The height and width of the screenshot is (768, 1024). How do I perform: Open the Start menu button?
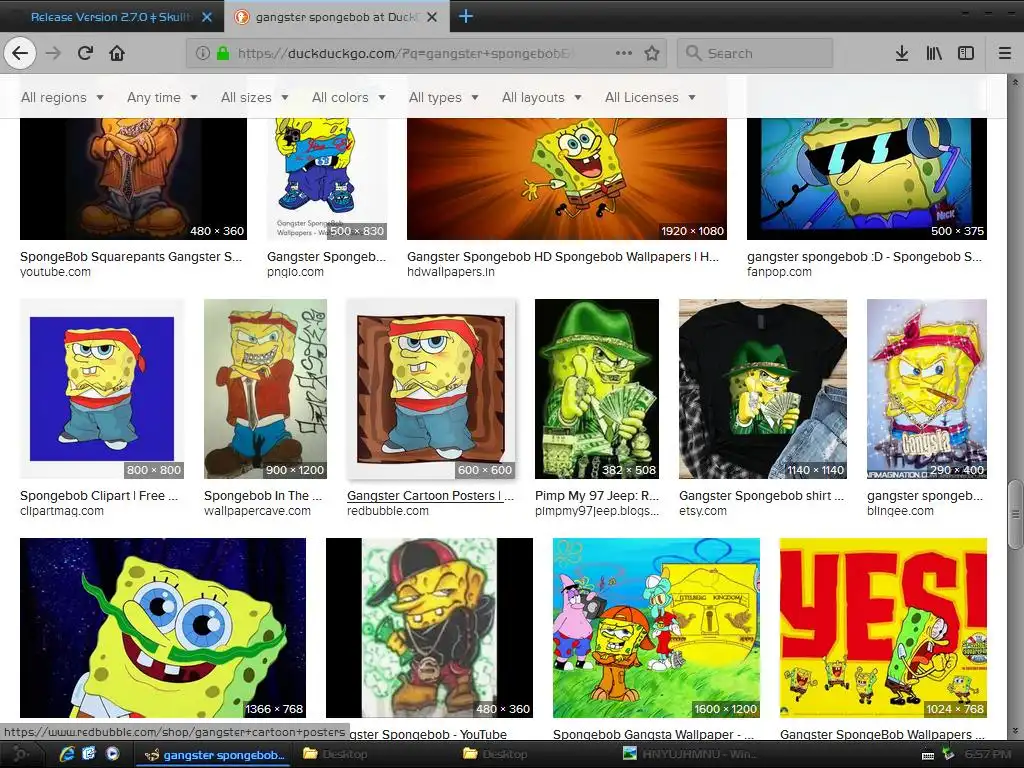[x=20, y=754]
